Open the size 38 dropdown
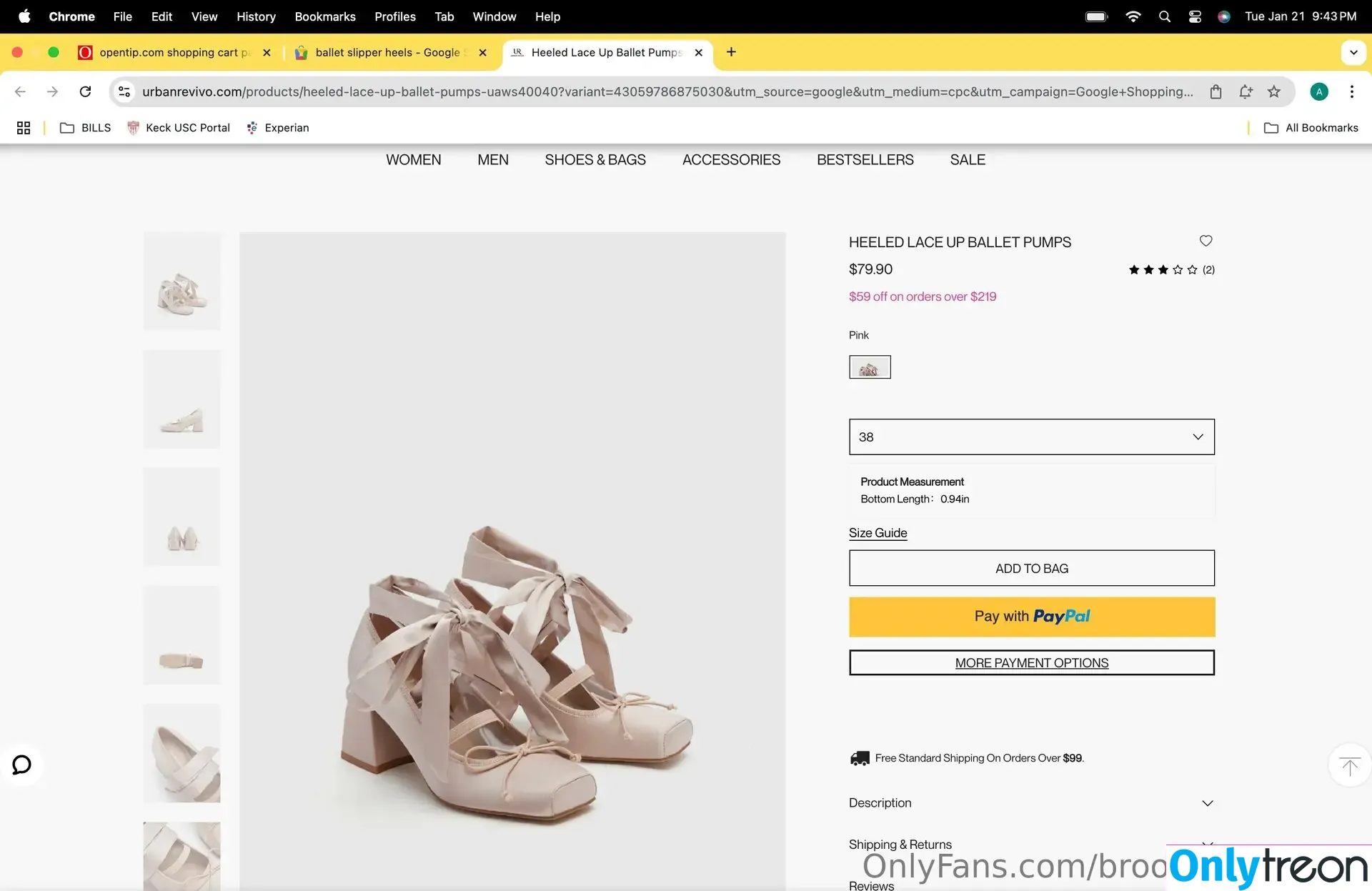This screenshot has width=1372, height=891. (1031, 437)
